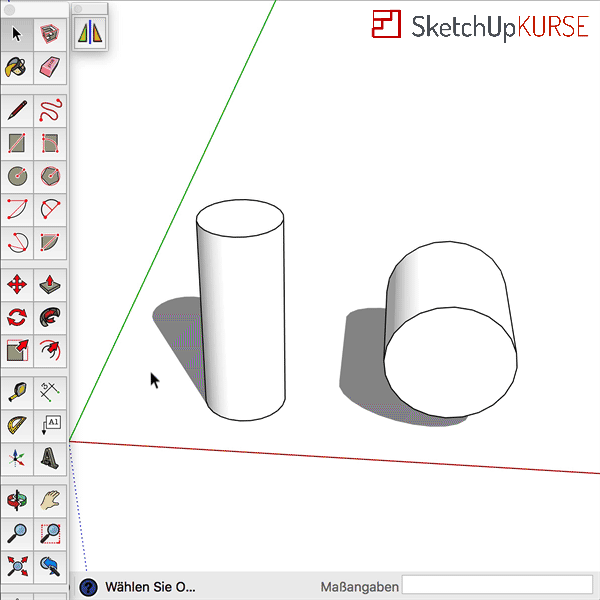Viewport: 600px width, 600px height.
Task: Select the Move tool
Action: click(x=17, y=285)
